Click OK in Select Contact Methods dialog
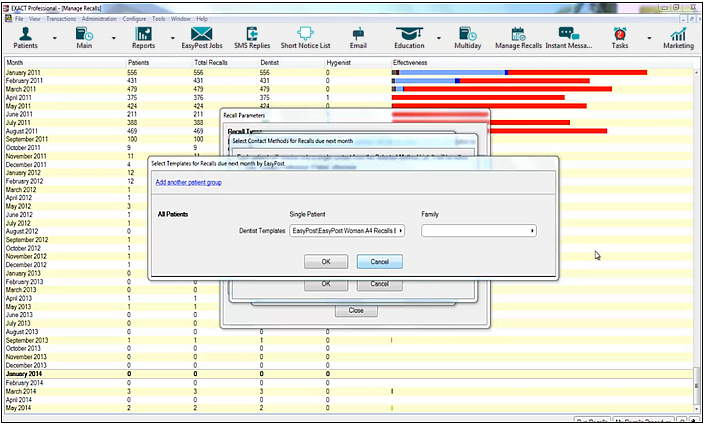 326,284
